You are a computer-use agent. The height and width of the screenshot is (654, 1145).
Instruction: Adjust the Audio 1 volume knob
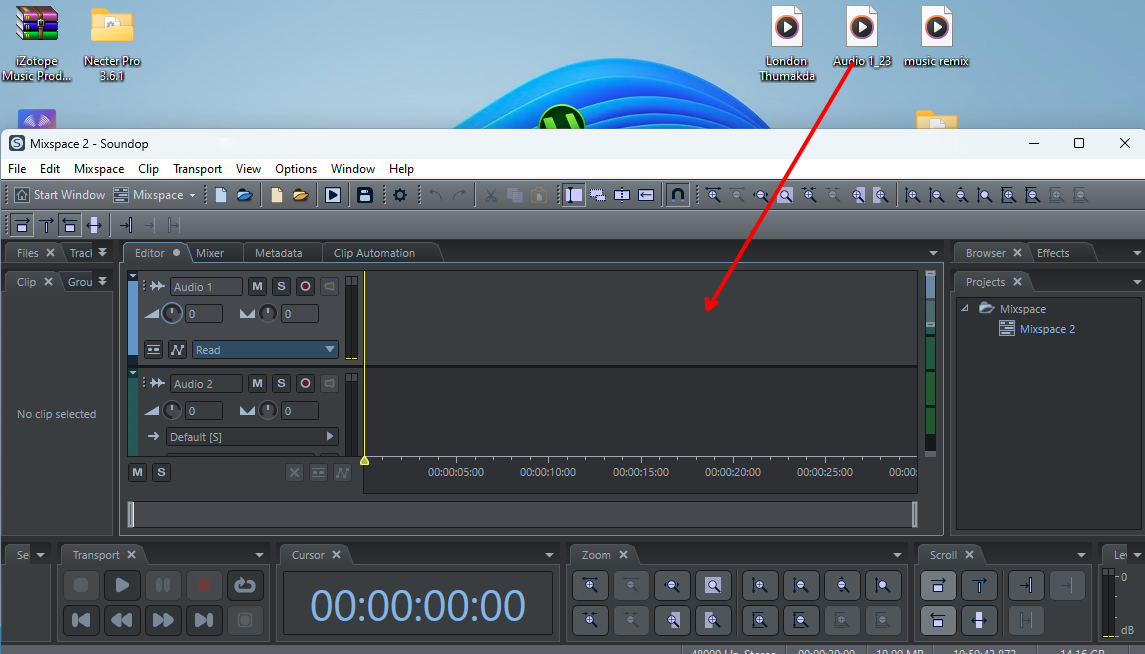(172, 314)
